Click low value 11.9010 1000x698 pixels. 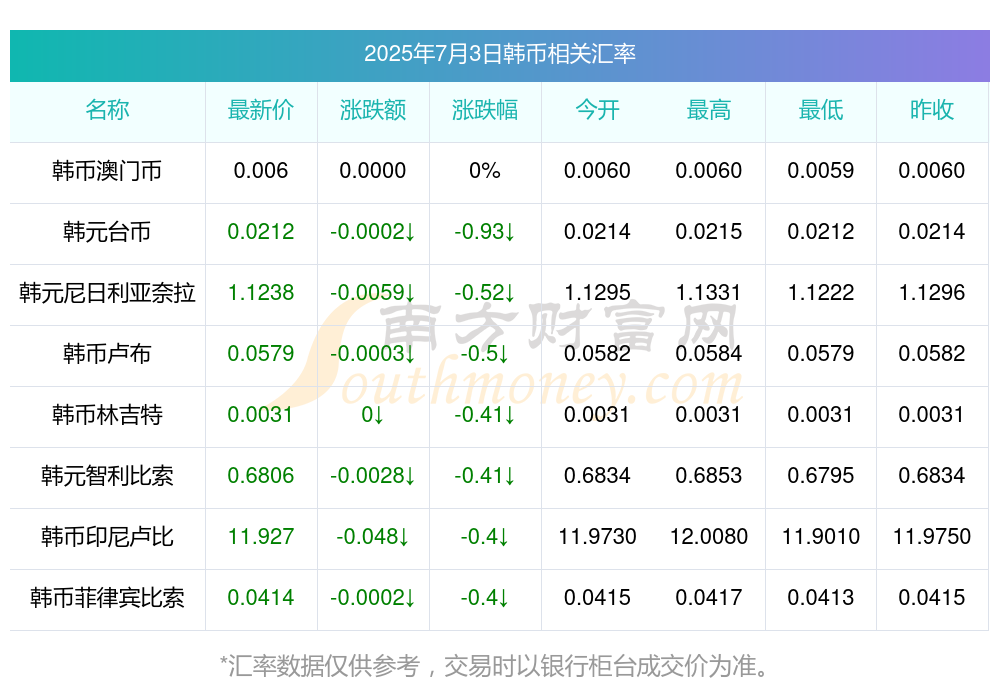pyautogui.click(x=821, y=537)
